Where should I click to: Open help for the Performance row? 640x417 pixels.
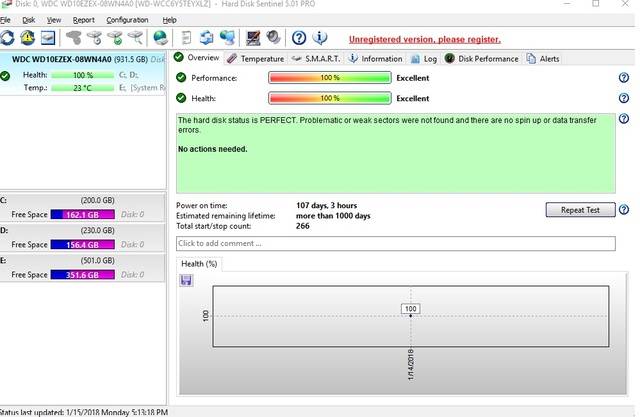click(624, 78)
